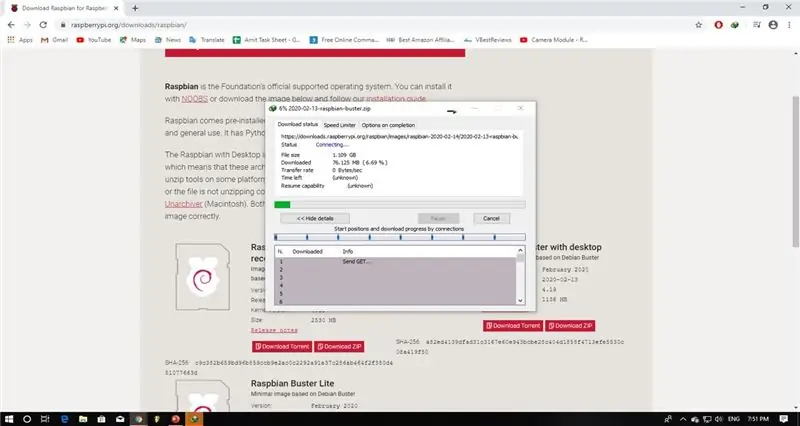Bookmark this page with the star icon

pyautogui.click(x=698, y=24)
